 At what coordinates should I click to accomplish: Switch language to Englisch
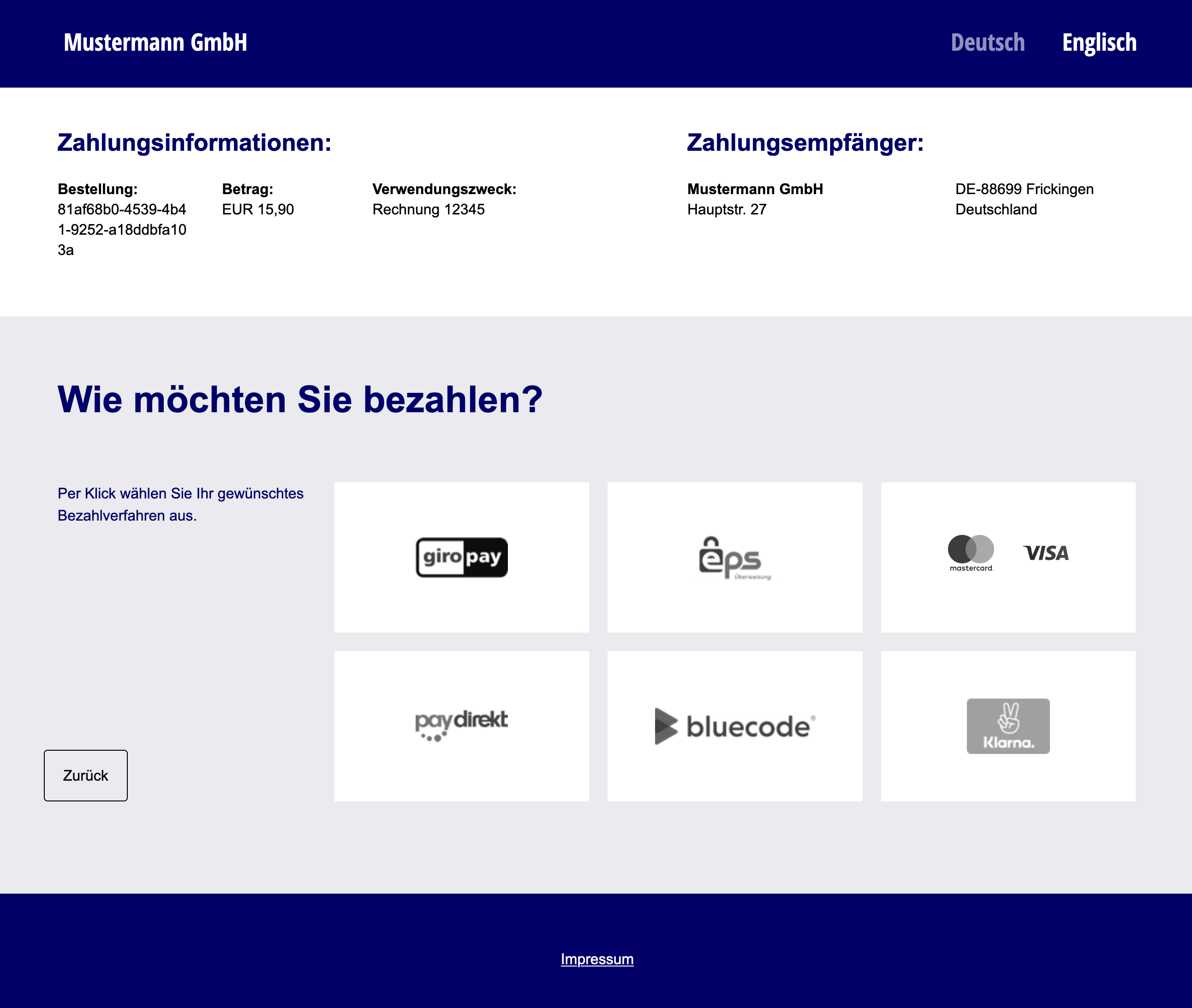point(1099,42)
